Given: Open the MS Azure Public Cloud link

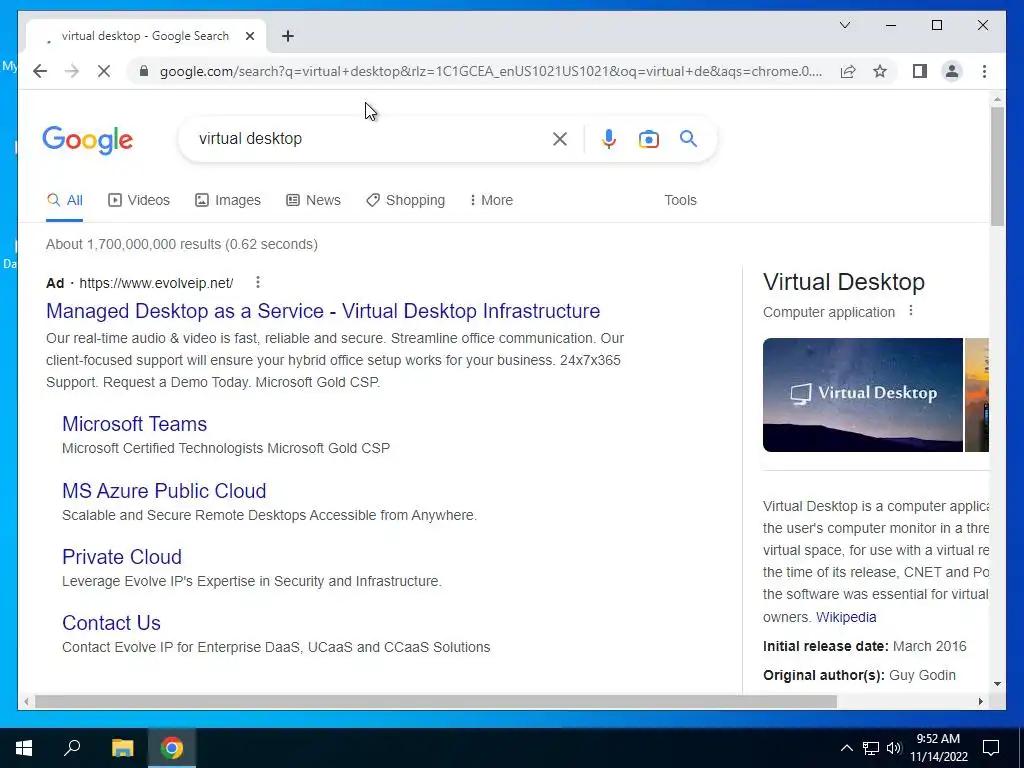Looking at the screenshot, I should tap(164, 490).
